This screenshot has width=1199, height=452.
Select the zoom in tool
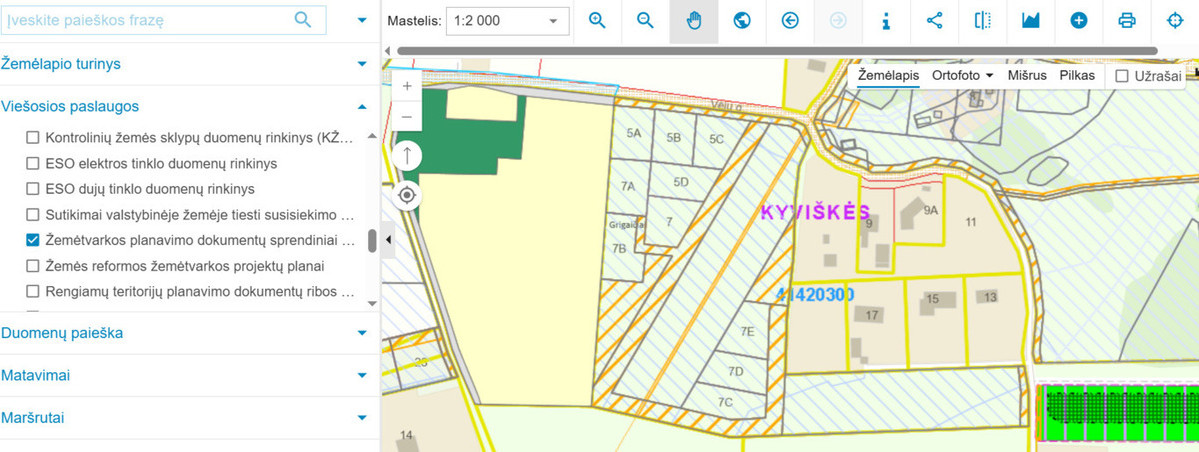(x=597, y=21)
